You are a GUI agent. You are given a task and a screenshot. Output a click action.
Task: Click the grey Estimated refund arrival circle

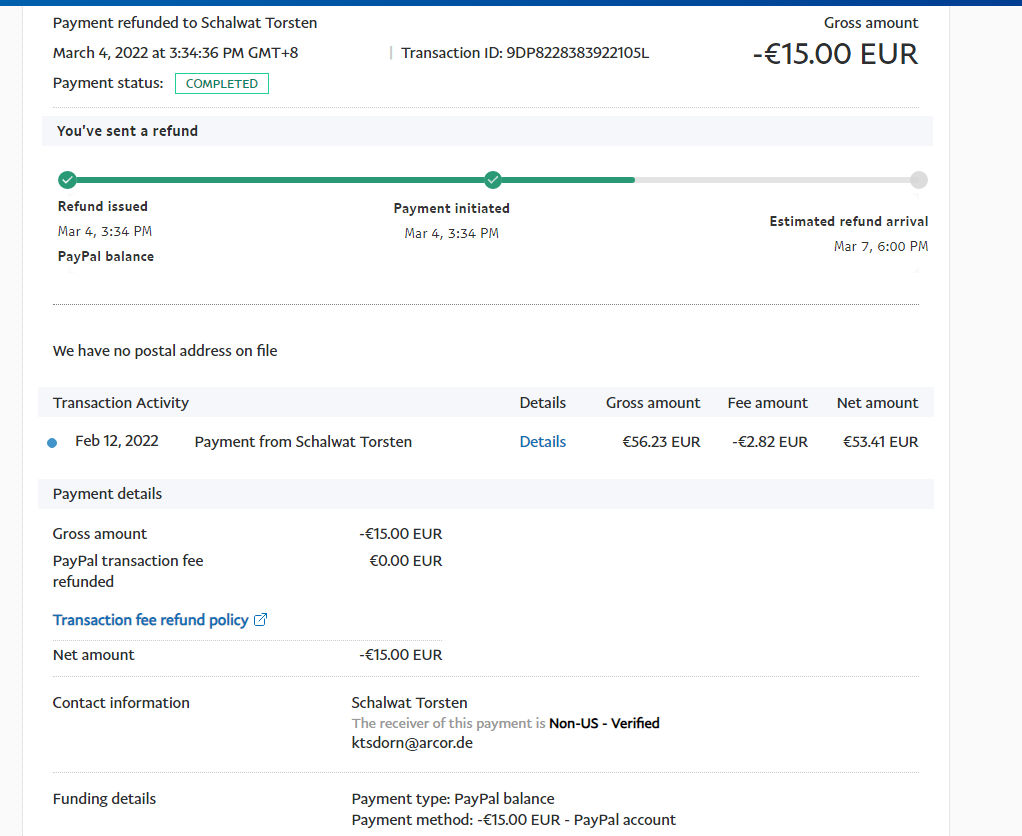click(x=918, y=180)
